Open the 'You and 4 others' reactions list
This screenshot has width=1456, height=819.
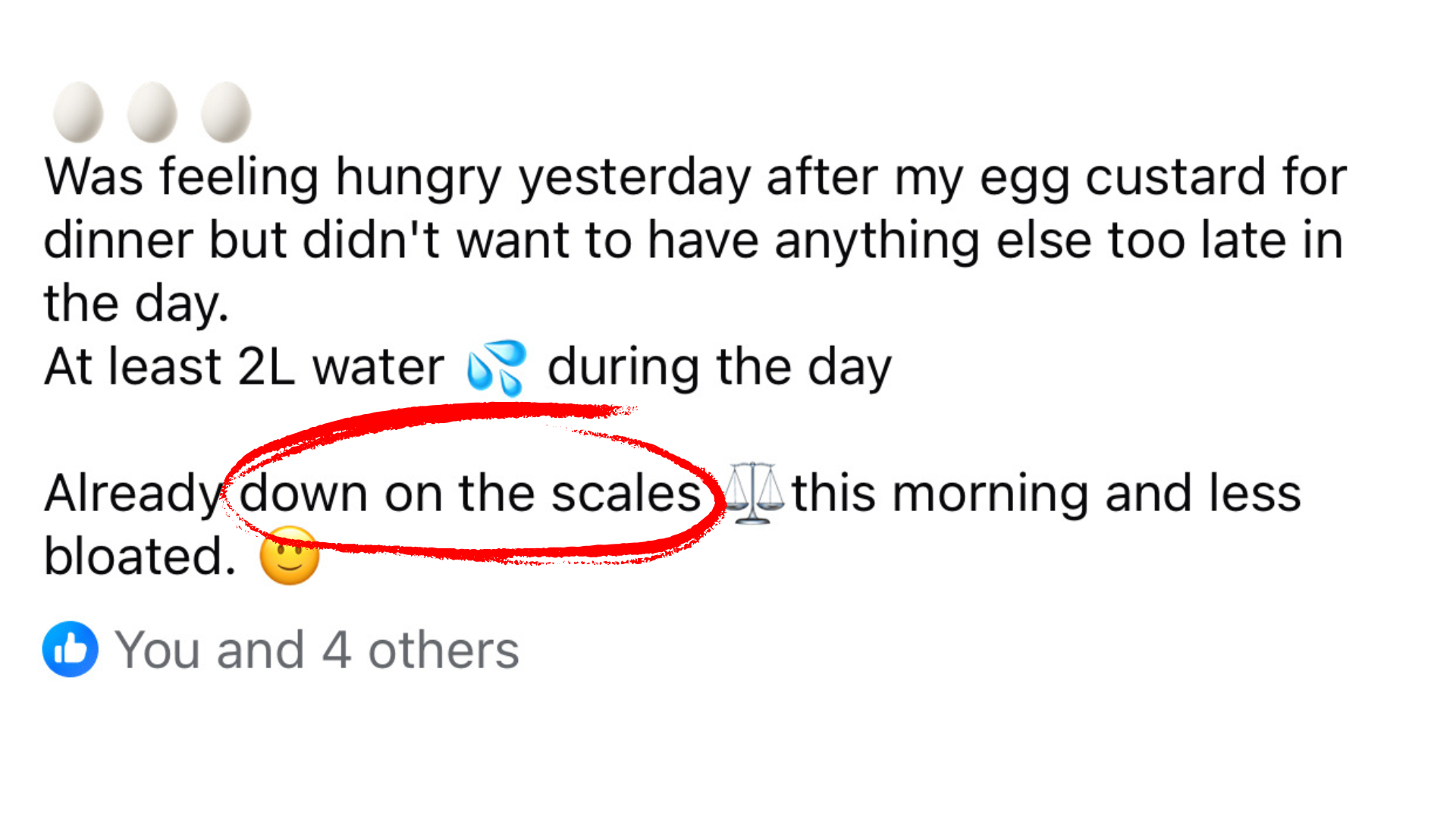(x=316, y=650)
